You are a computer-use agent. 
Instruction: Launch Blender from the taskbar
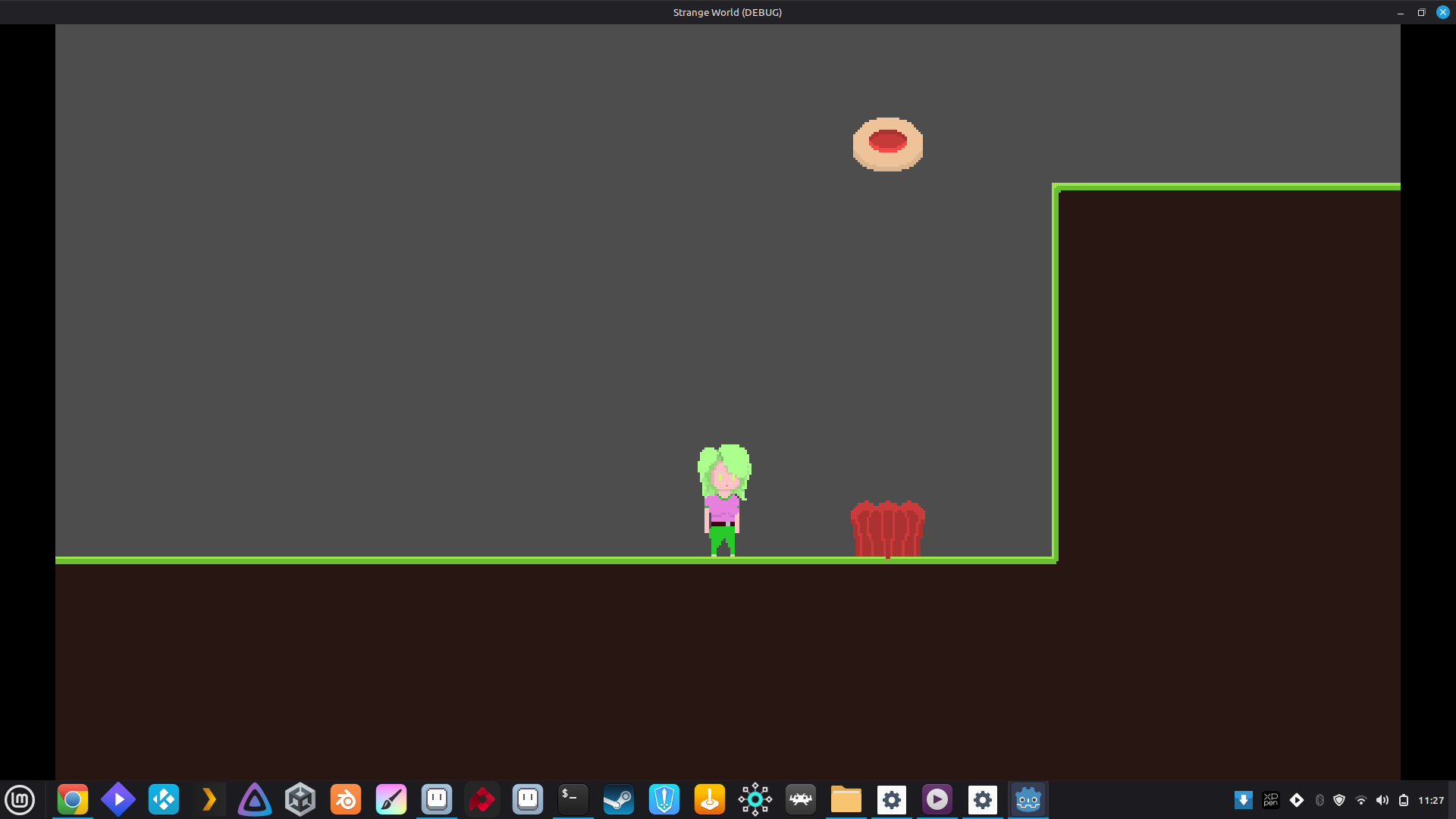(x=346, y=799)
